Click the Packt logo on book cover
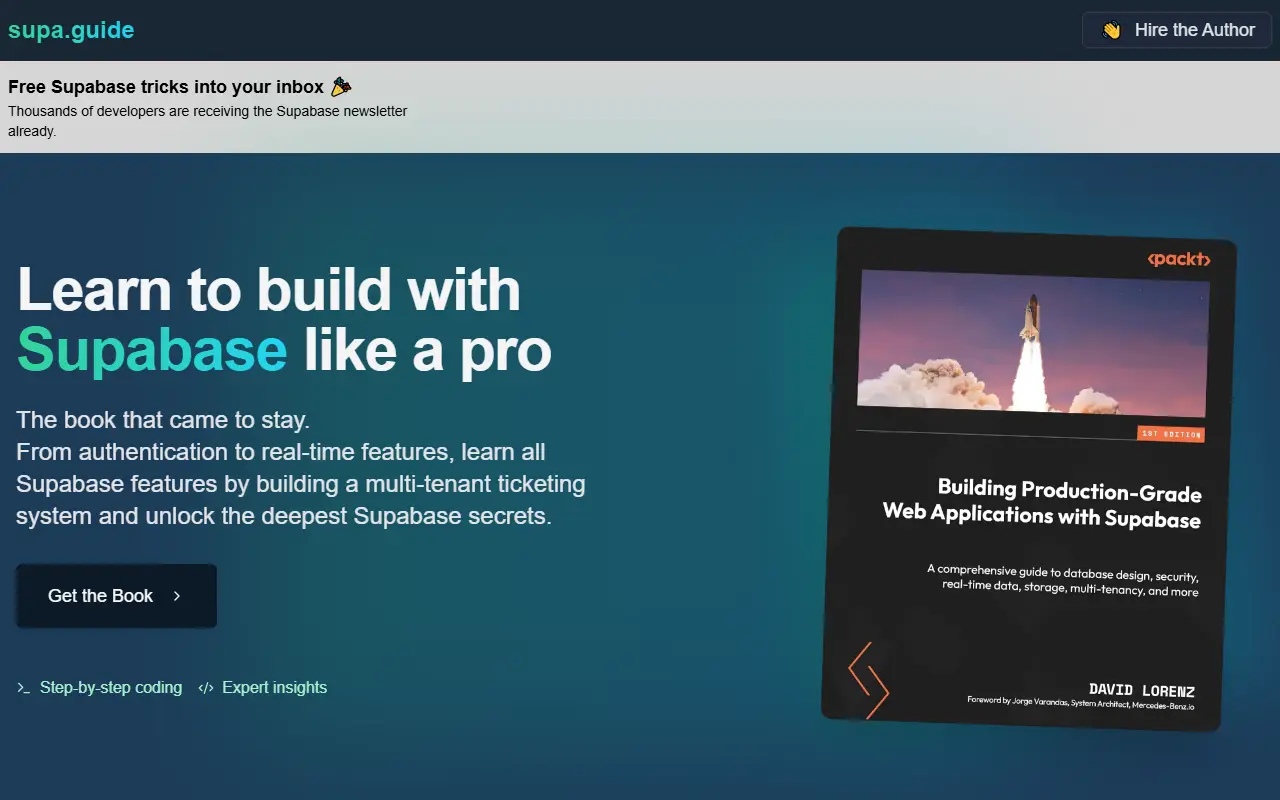 tap(1179, 260)
